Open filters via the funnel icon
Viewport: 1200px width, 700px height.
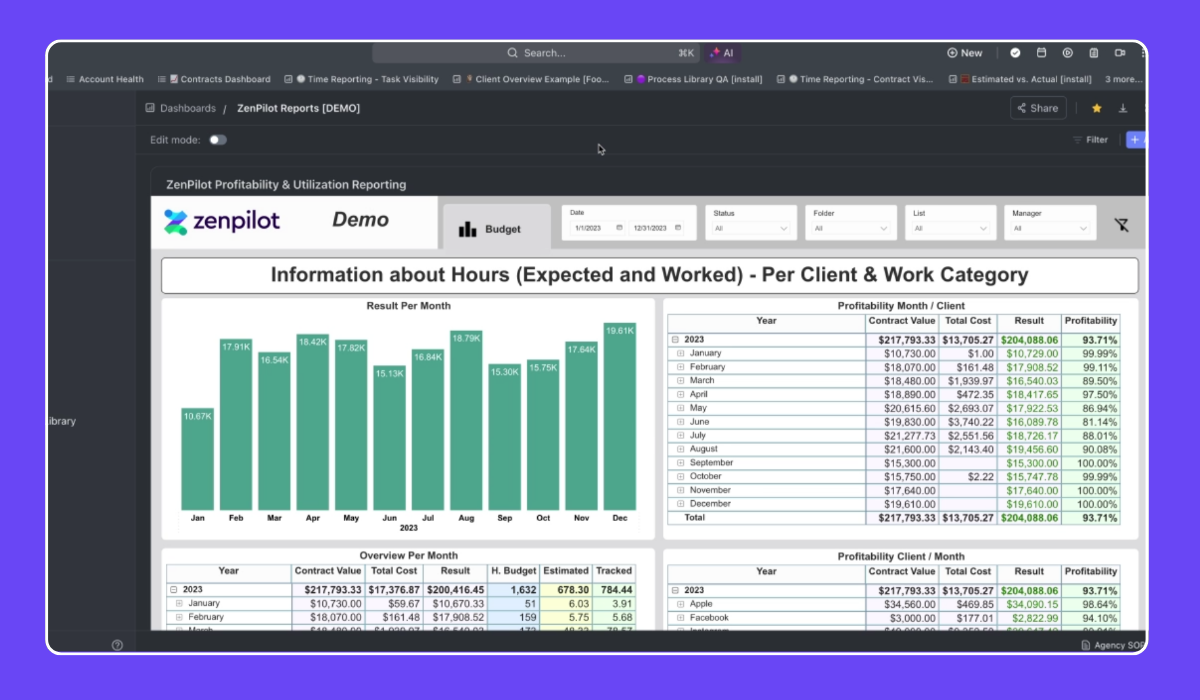coord(1121,223)
